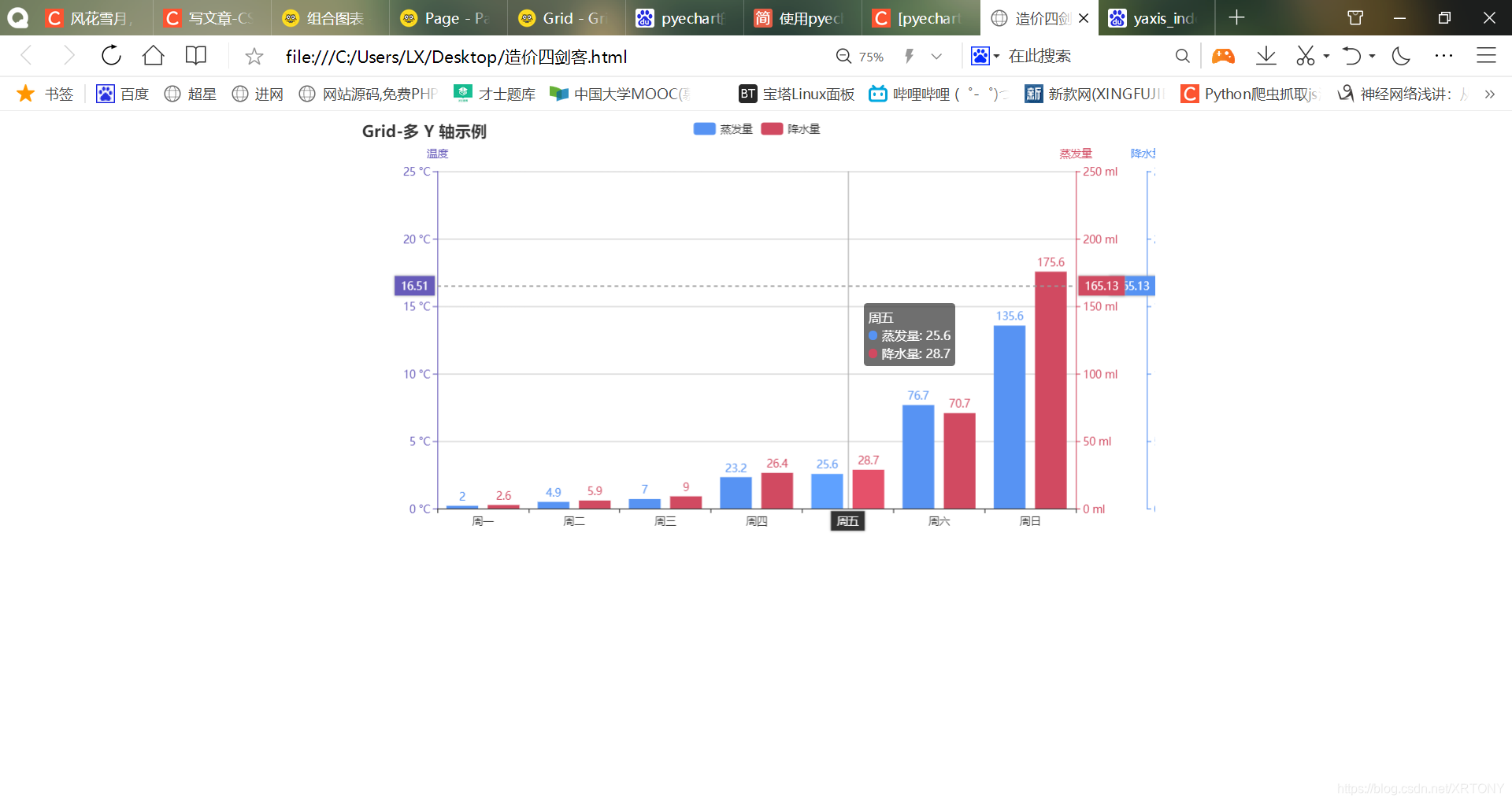This screenshot has height=803, width=1512.
Task: Open the hamburger main menu
Action: (x=1486, y=56)
